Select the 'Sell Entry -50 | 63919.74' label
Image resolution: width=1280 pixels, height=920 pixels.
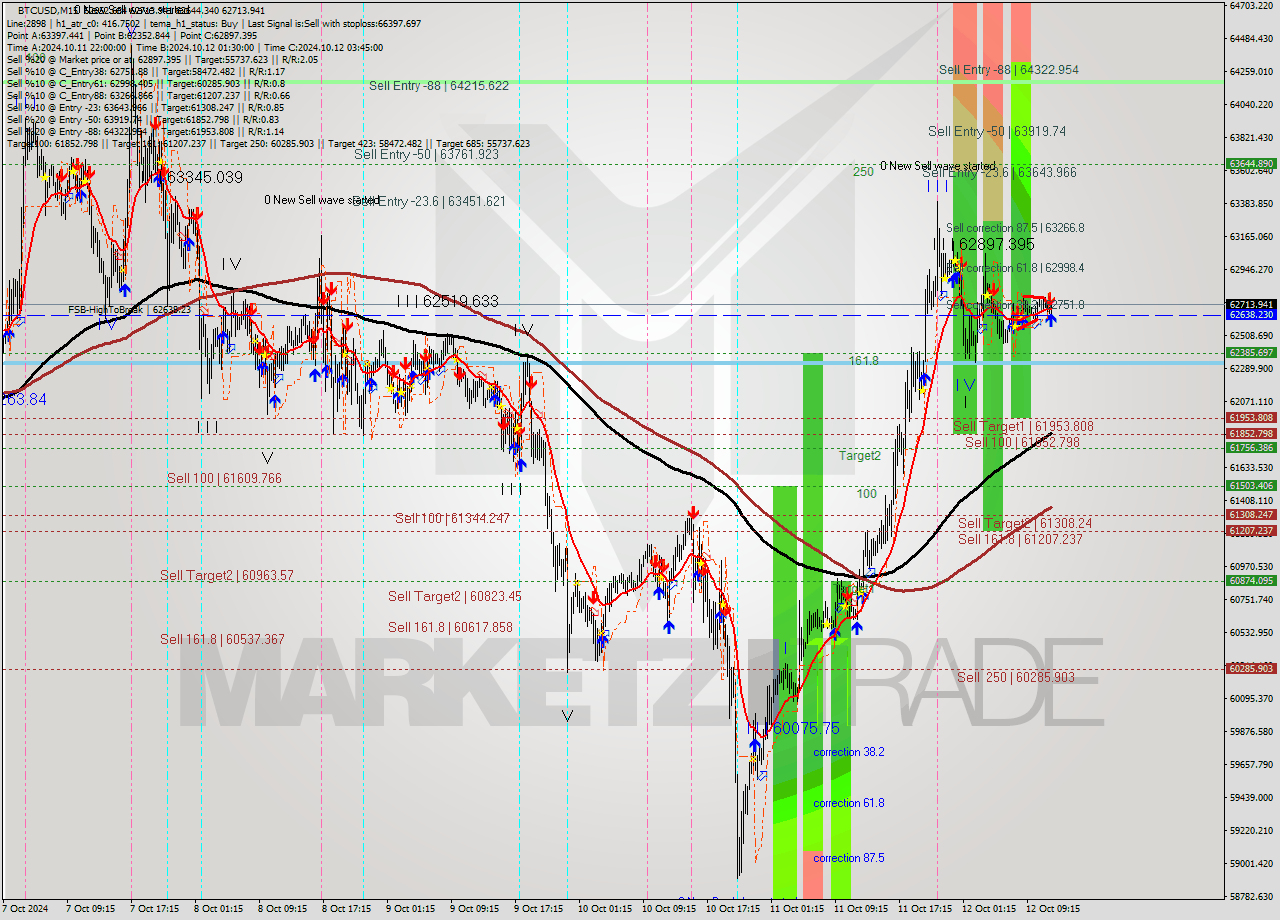coord(997,131)
